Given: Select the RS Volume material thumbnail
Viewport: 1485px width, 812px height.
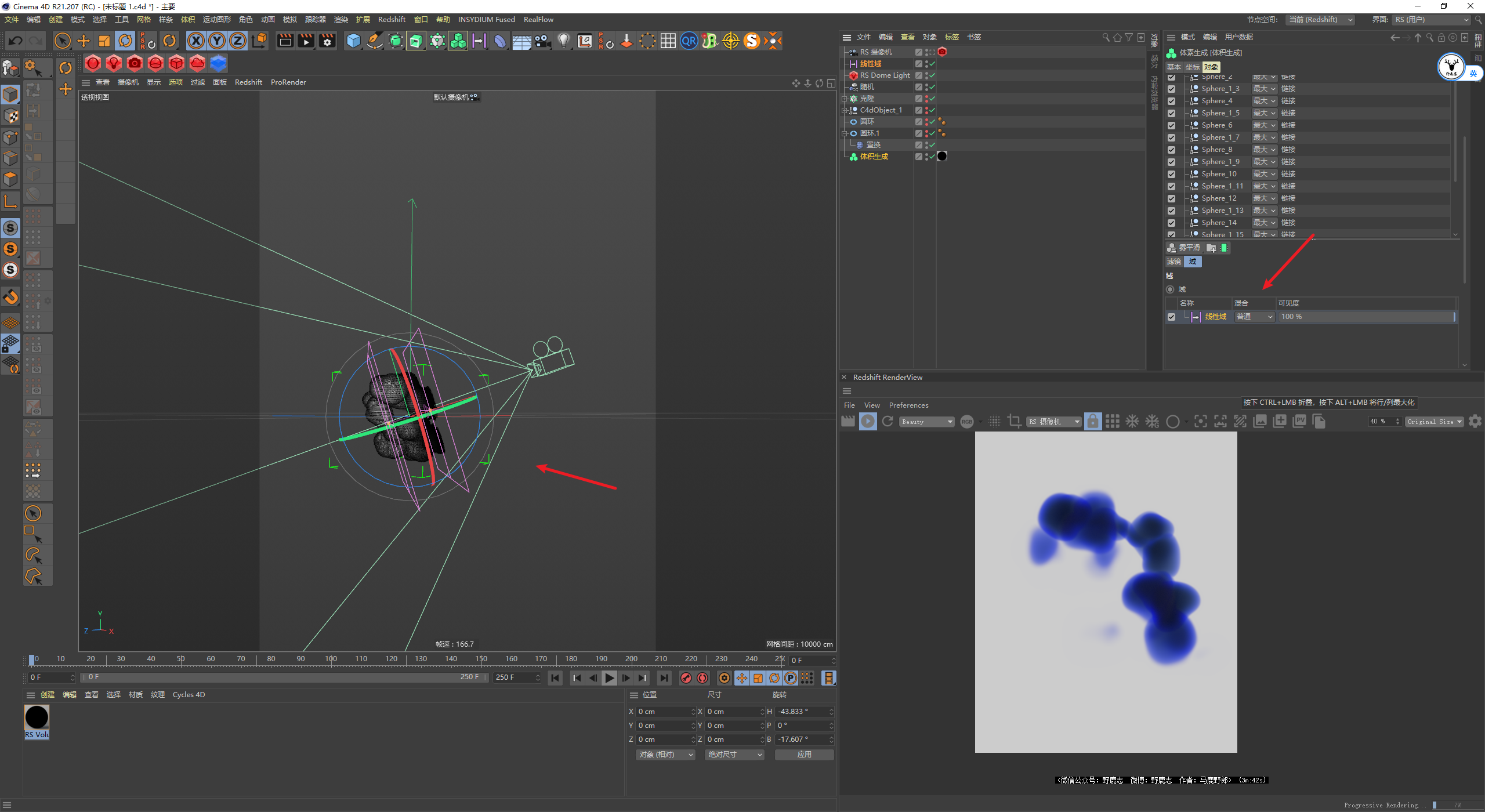Looking at the screenshot, I should tap(37, 718).
